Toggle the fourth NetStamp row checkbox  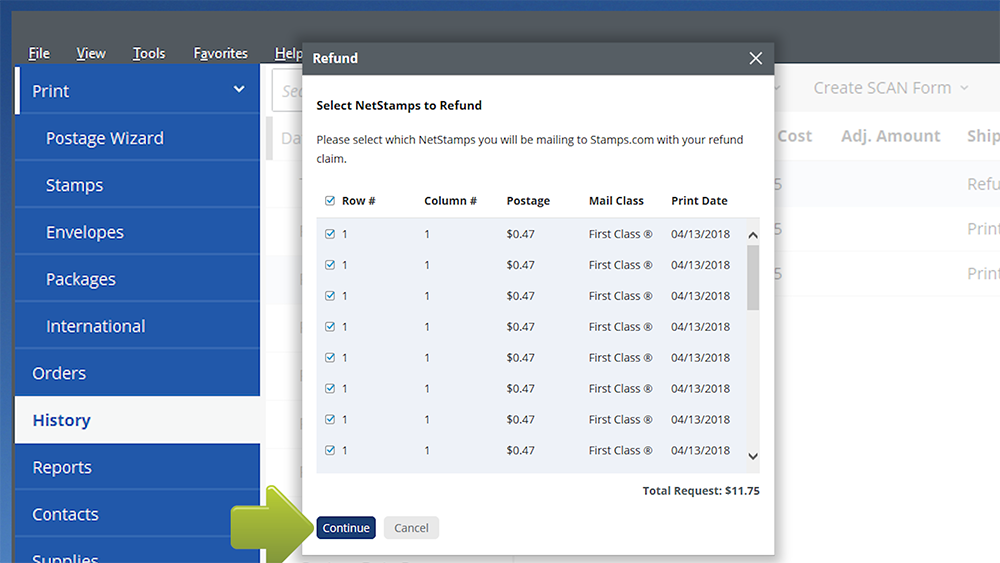tap(330, 327)
